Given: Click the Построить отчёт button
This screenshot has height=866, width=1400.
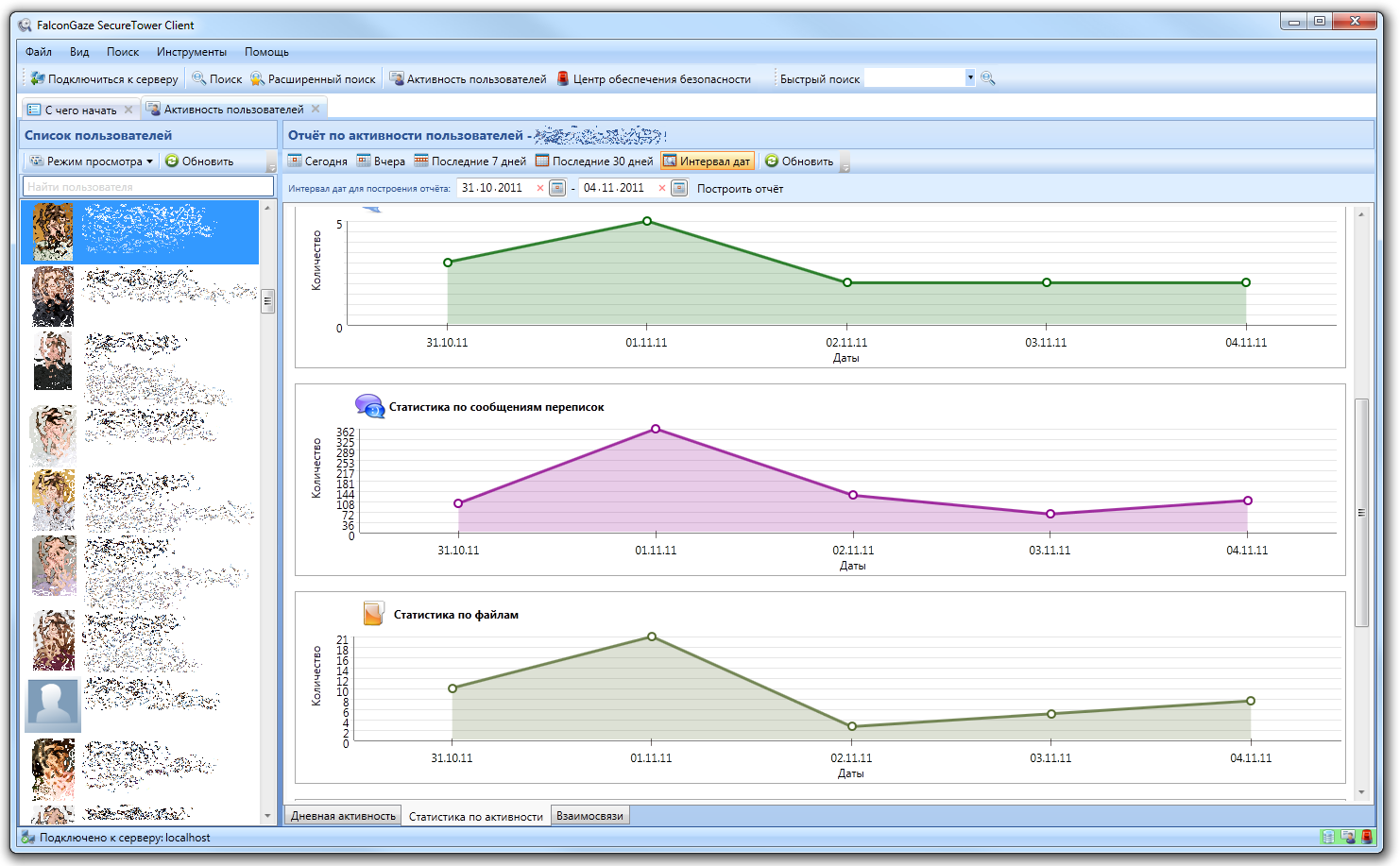Looking at the screenshot, I should point(740,189).
